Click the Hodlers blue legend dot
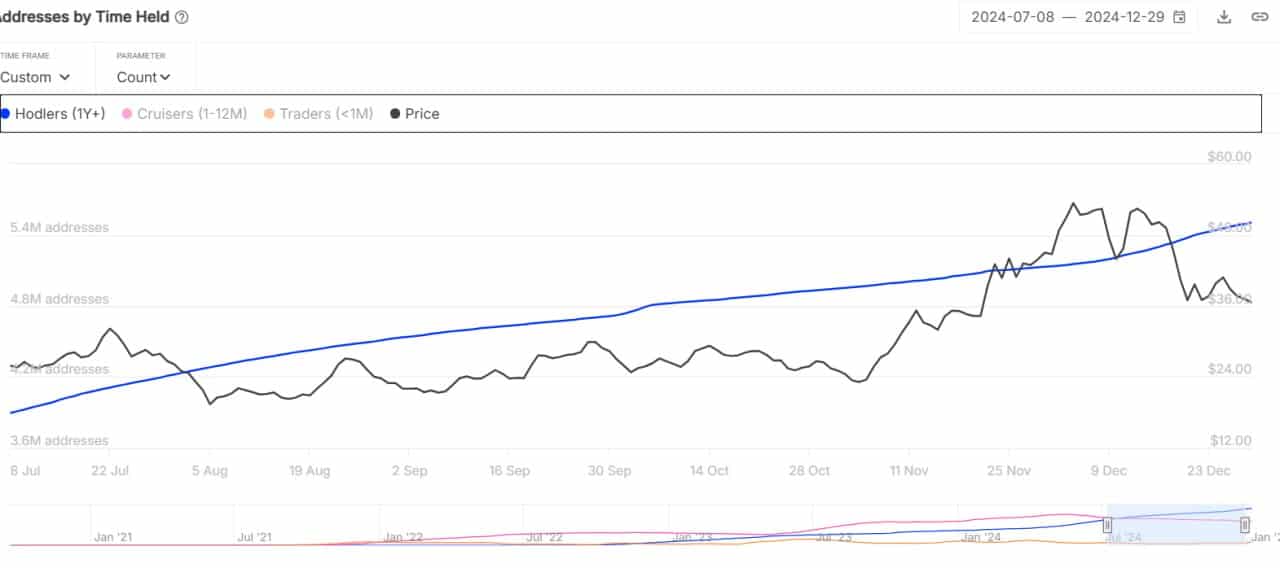The height and width of the screenshot is (568, 1280). [5, 114]
